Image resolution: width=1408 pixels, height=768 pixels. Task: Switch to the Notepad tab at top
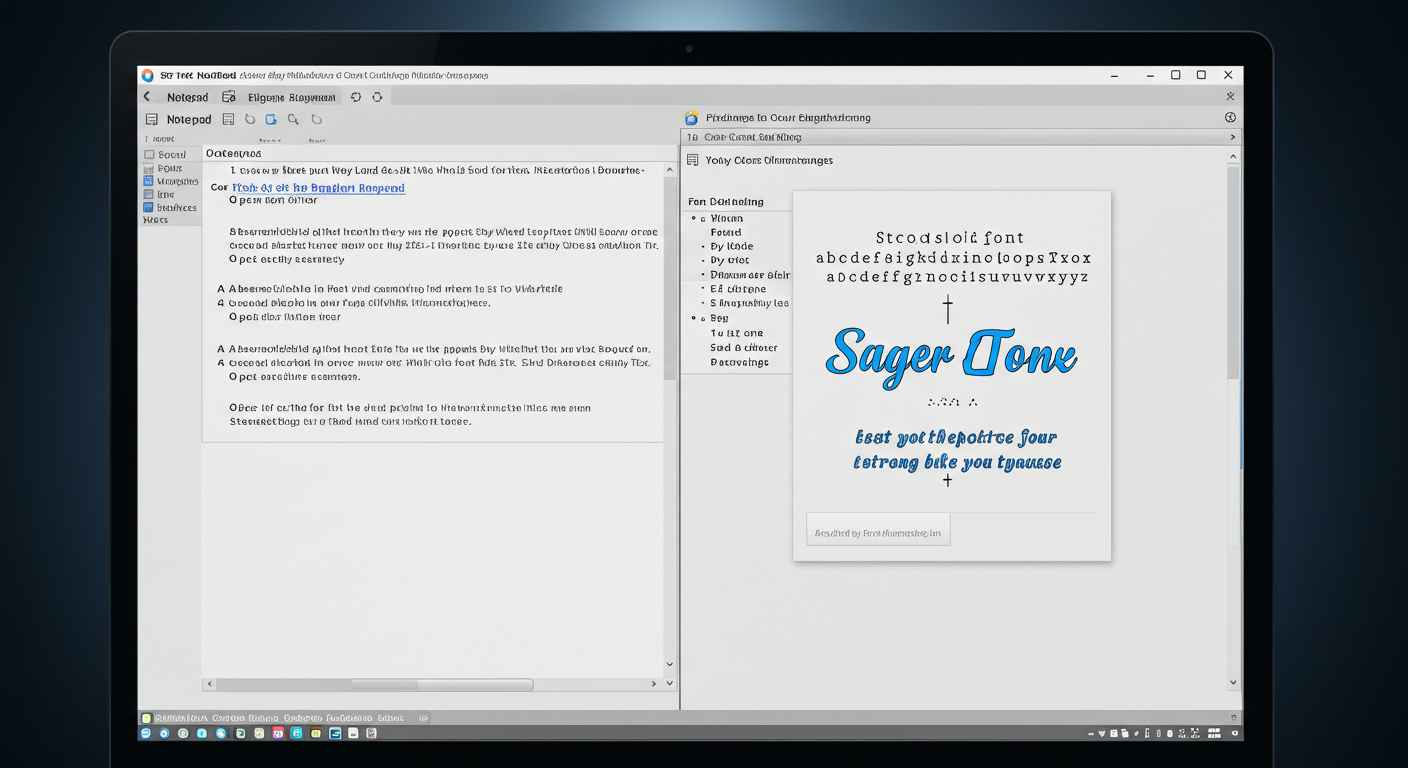(x=188, y=97)
